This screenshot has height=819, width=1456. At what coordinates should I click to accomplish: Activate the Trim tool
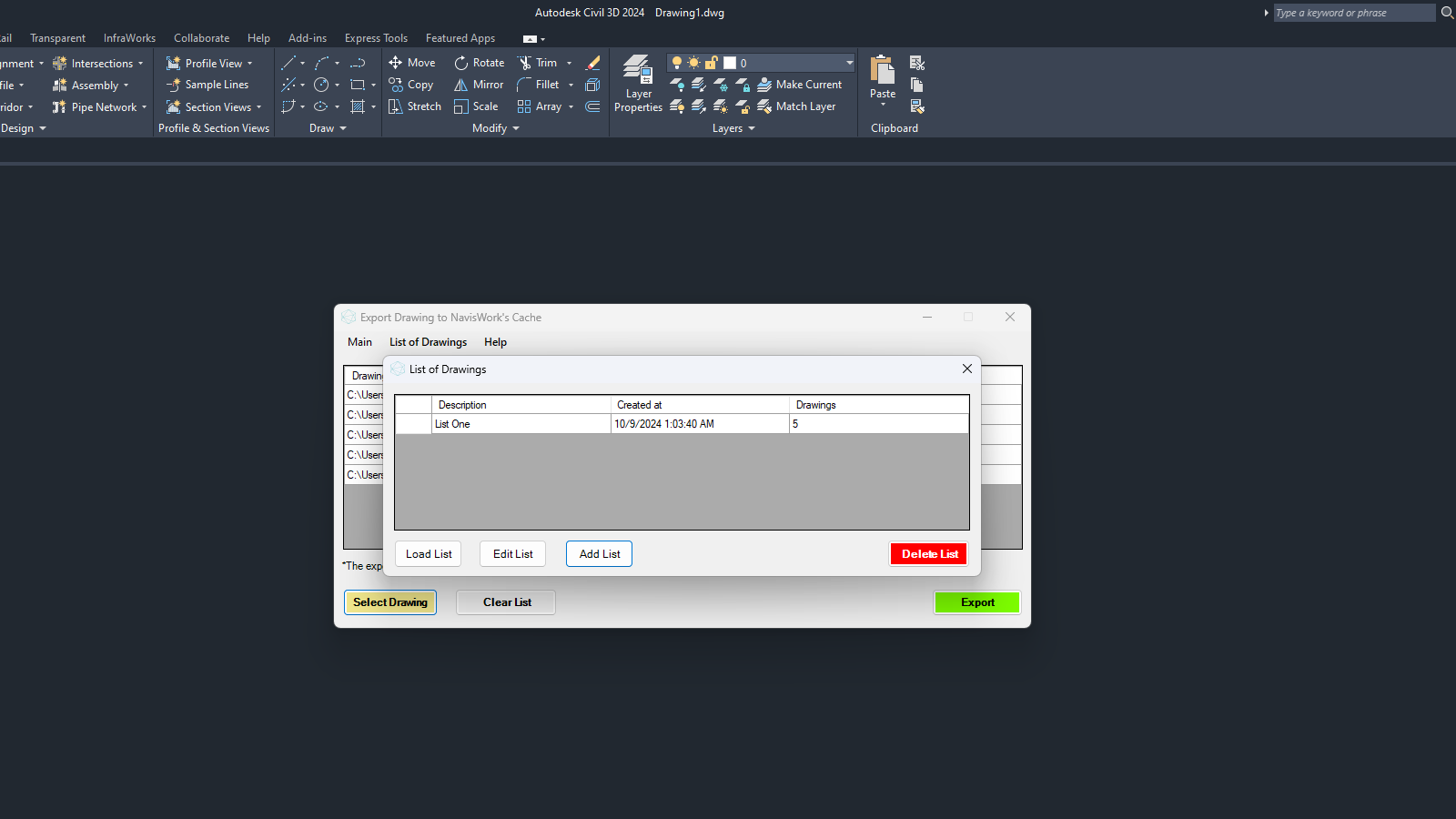[x=537, y=63]
